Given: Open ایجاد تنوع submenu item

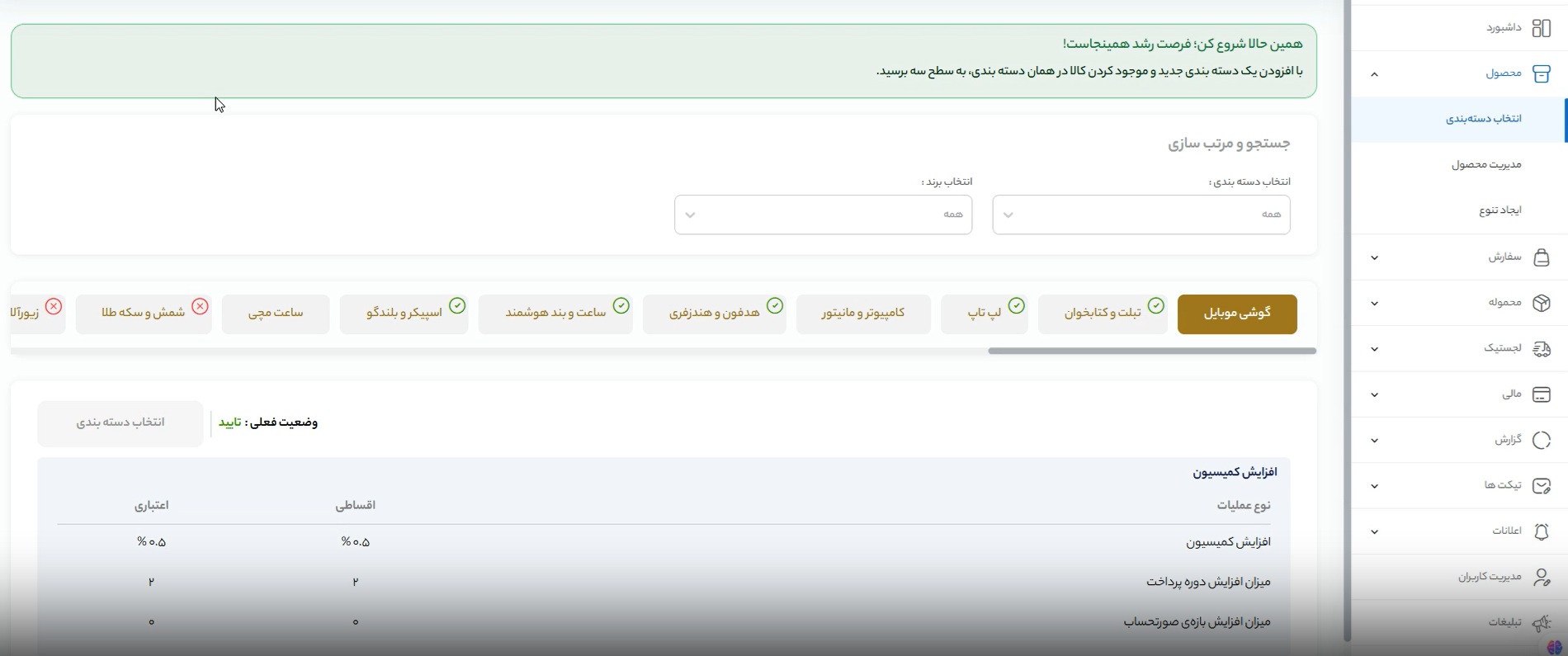Looking at the screenshot, I should tap(1500, 210).
